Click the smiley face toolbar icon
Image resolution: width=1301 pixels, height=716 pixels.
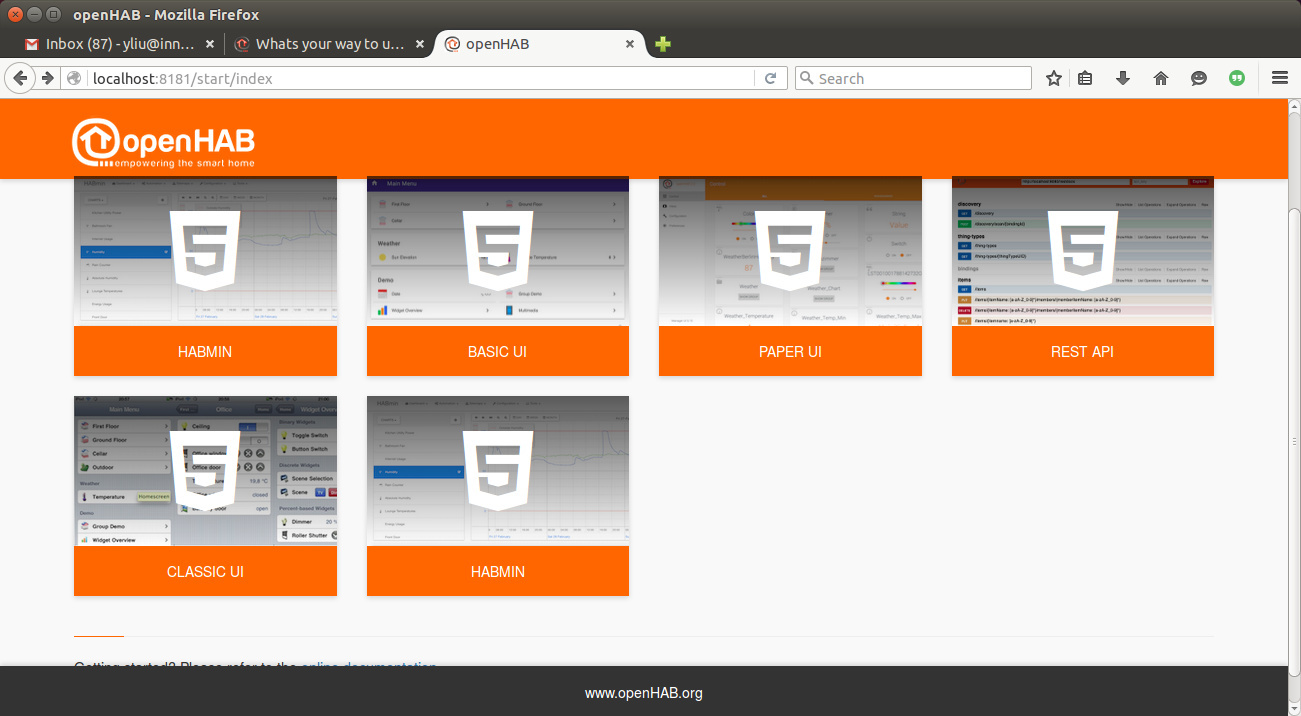1198,78
